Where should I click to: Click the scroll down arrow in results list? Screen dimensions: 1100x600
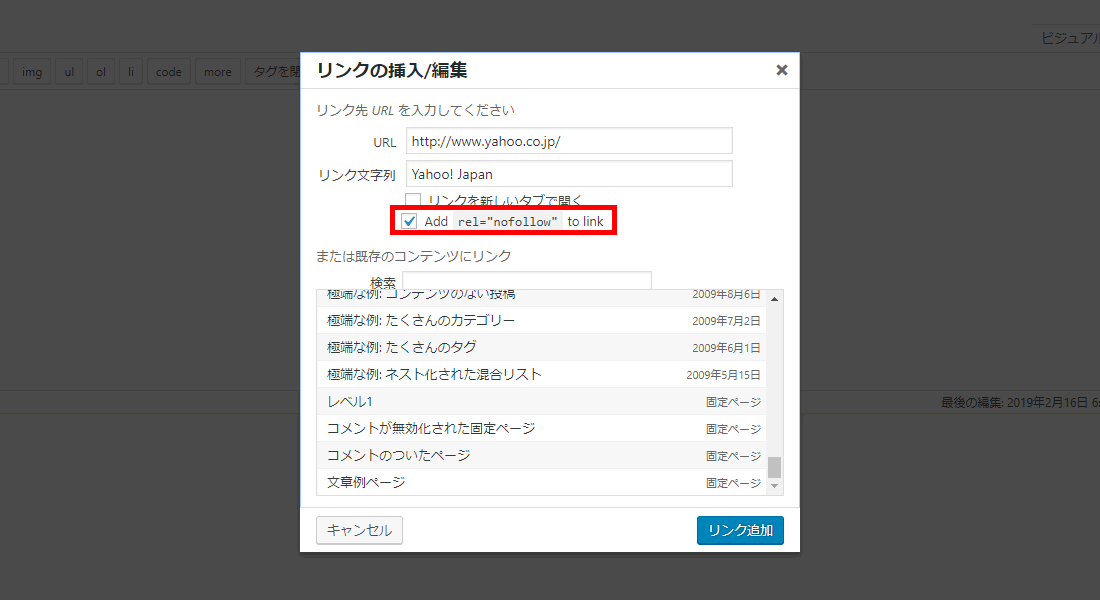774,486
